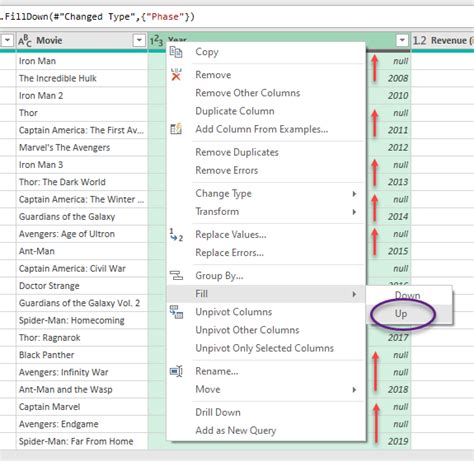Select the Iron Man 2 cell

[82, 96]
